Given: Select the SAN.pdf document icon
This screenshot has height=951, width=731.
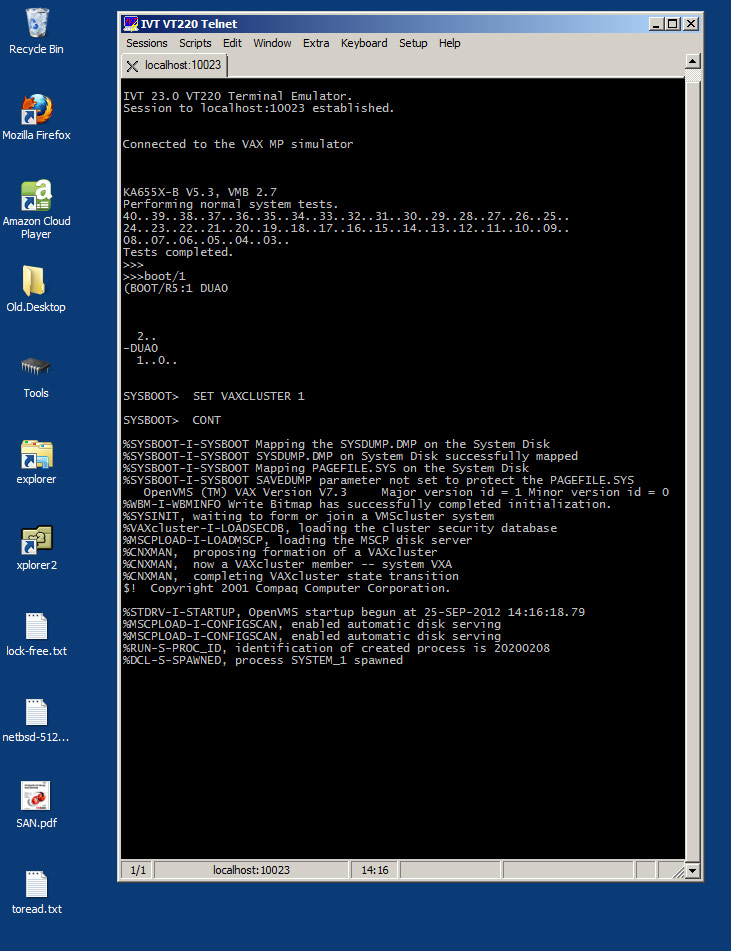Looking at the screenshot, I should [x=36, y=796].
